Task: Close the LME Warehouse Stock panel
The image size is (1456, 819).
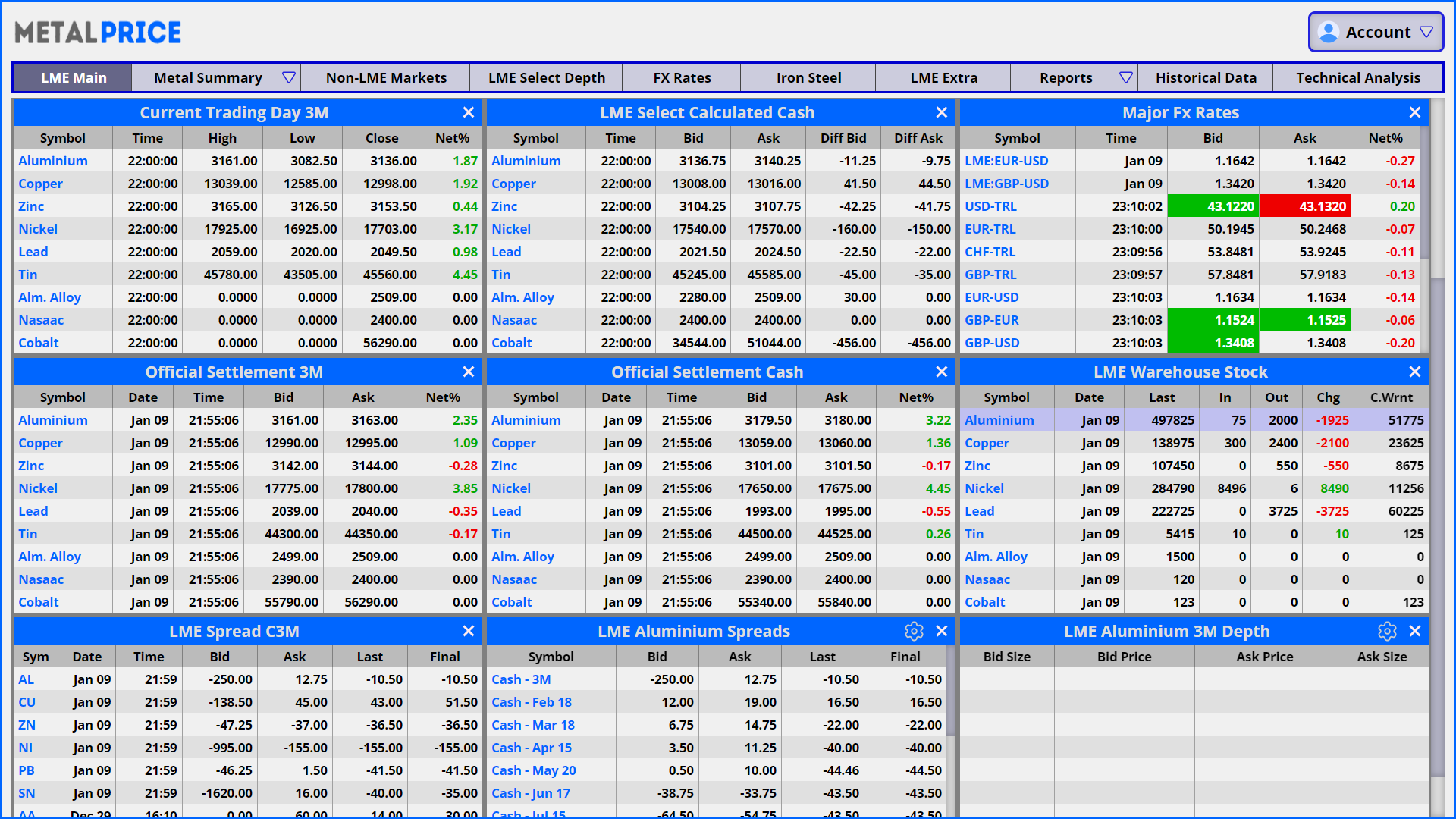Action: [x=1415, y=372]
